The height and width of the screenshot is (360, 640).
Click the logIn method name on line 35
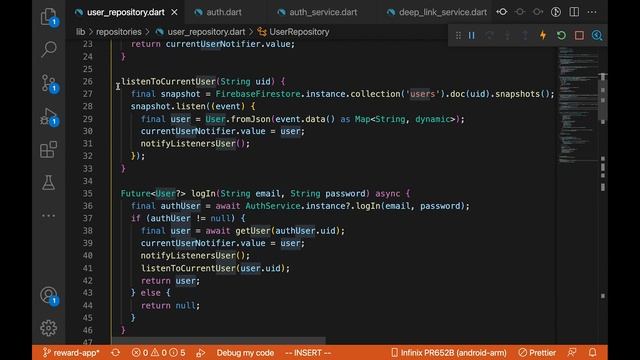(x=203, y=193)
